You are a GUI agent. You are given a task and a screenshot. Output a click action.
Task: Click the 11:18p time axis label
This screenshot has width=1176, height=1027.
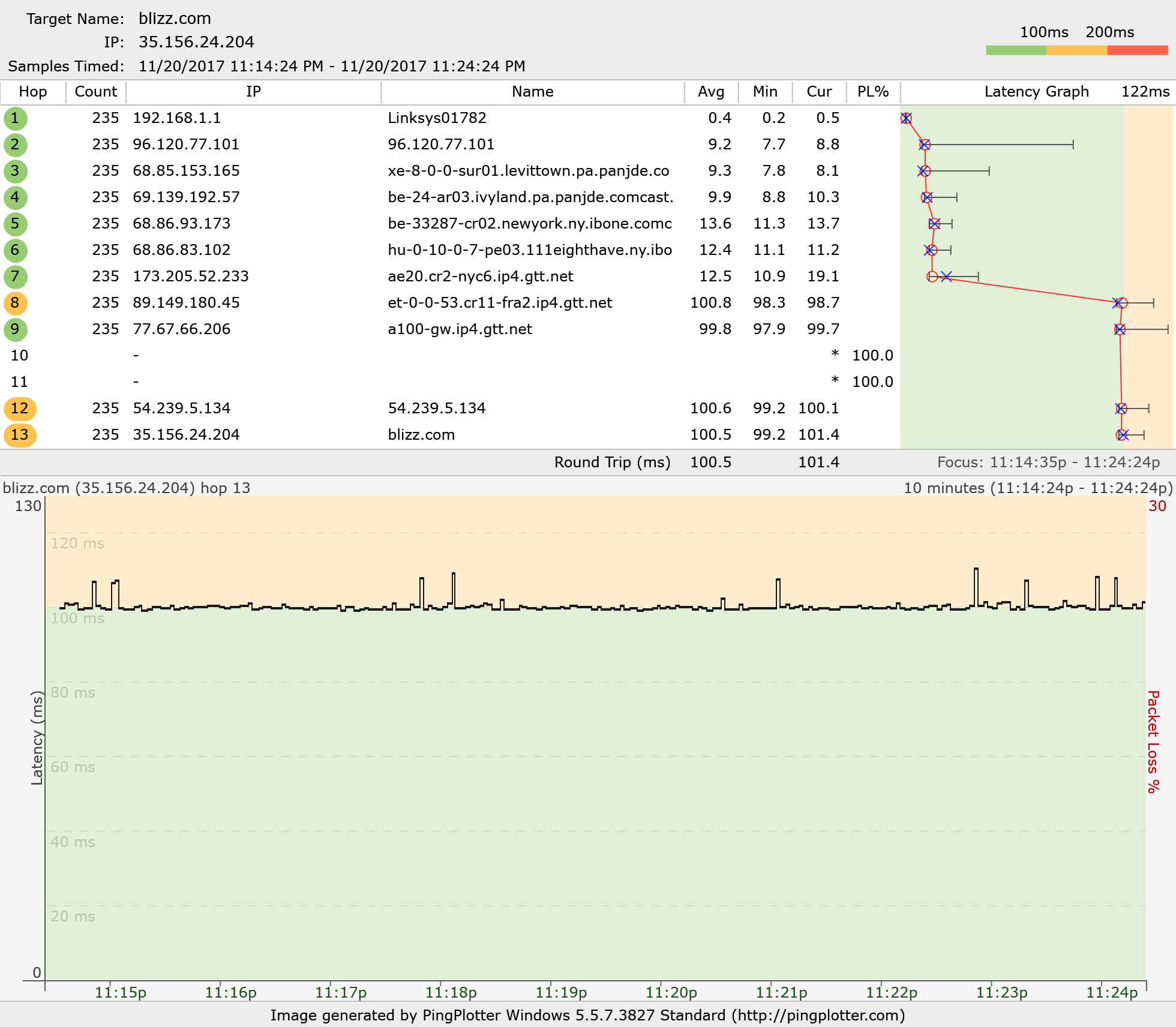(451, 993)
